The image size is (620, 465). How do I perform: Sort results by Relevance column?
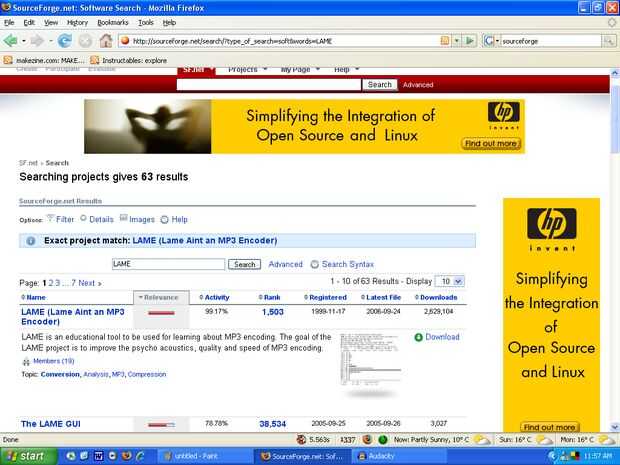click(x=161, y=297)
